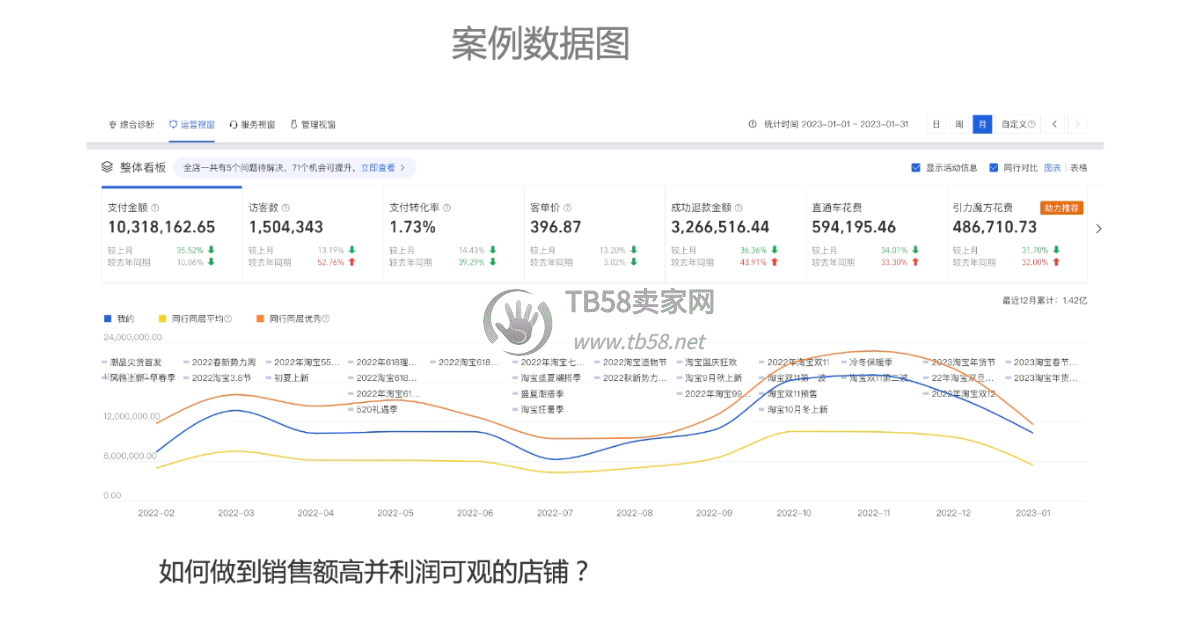Click the 2022-07 x-axis label
This screenshot has width=1194, height=644.
point(554,513)
